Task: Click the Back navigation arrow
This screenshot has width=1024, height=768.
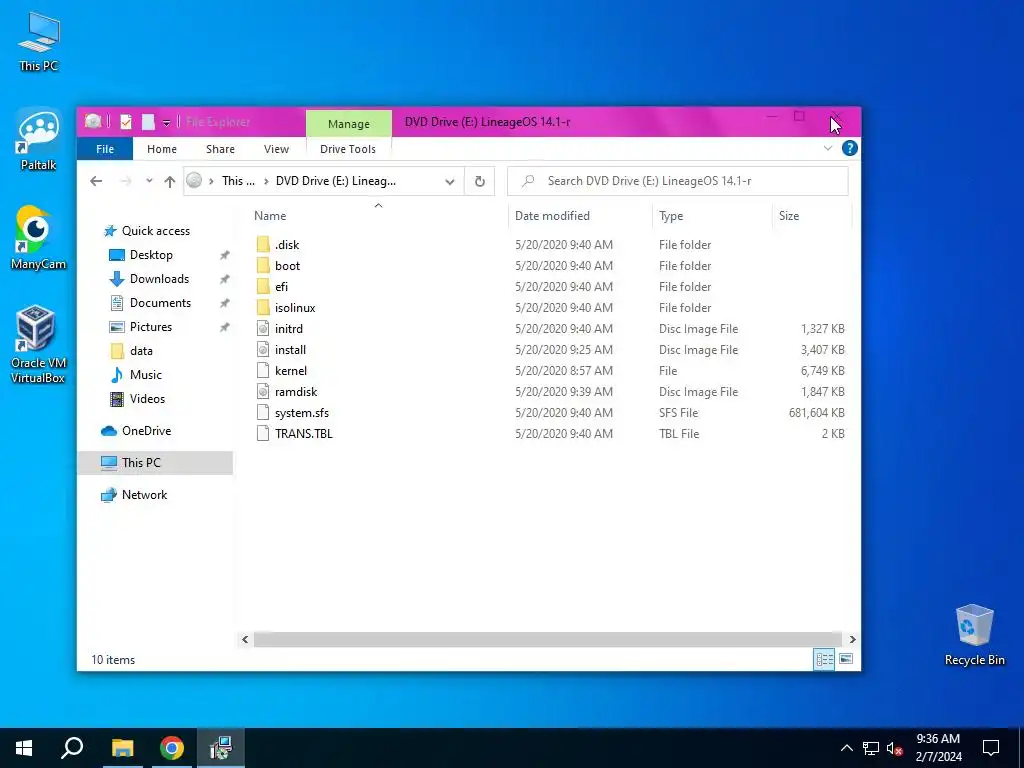Action: point(96,182)
